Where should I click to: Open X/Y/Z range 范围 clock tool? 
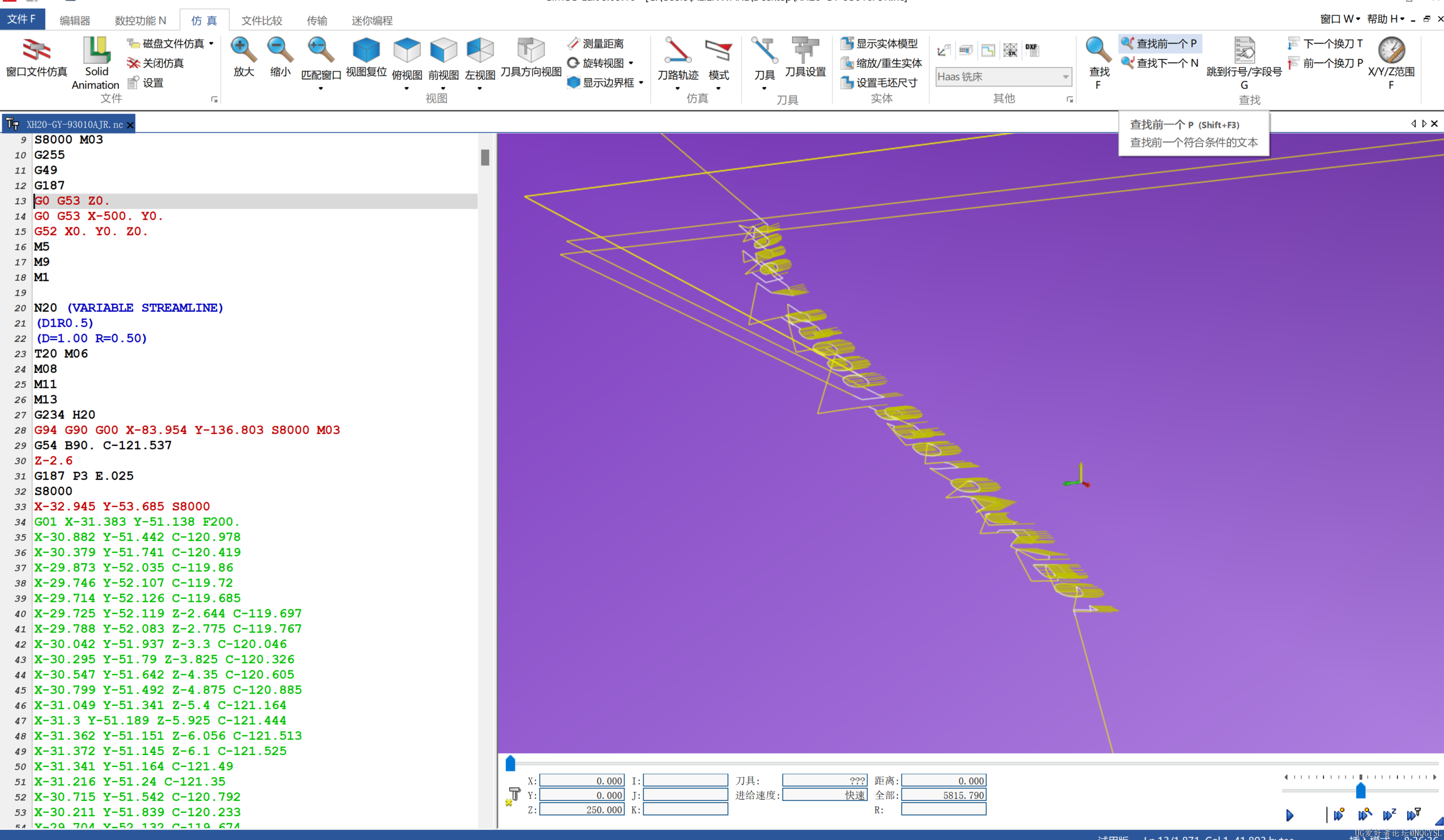(x=1391, y=62)
